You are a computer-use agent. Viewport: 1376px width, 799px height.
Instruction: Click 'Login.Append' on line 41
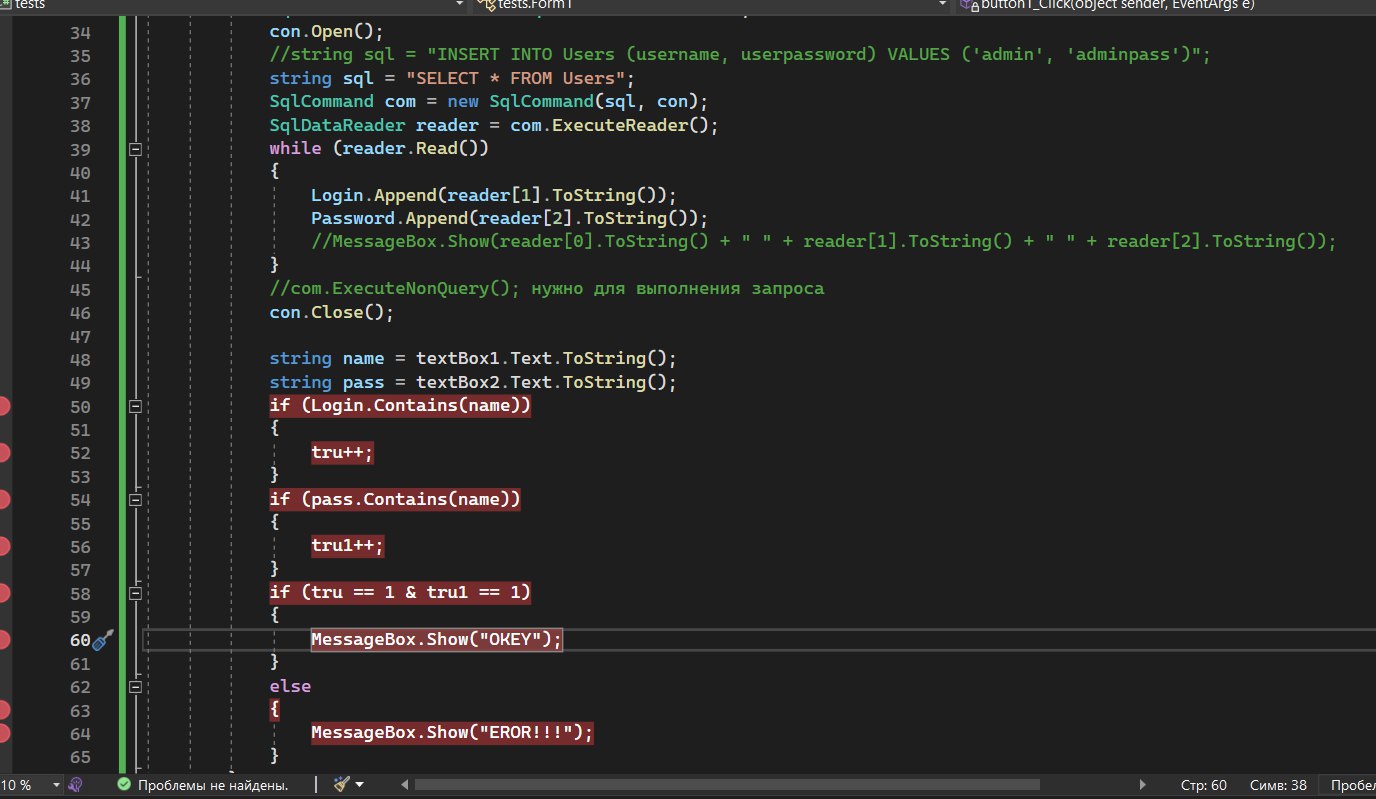point(373,195)
